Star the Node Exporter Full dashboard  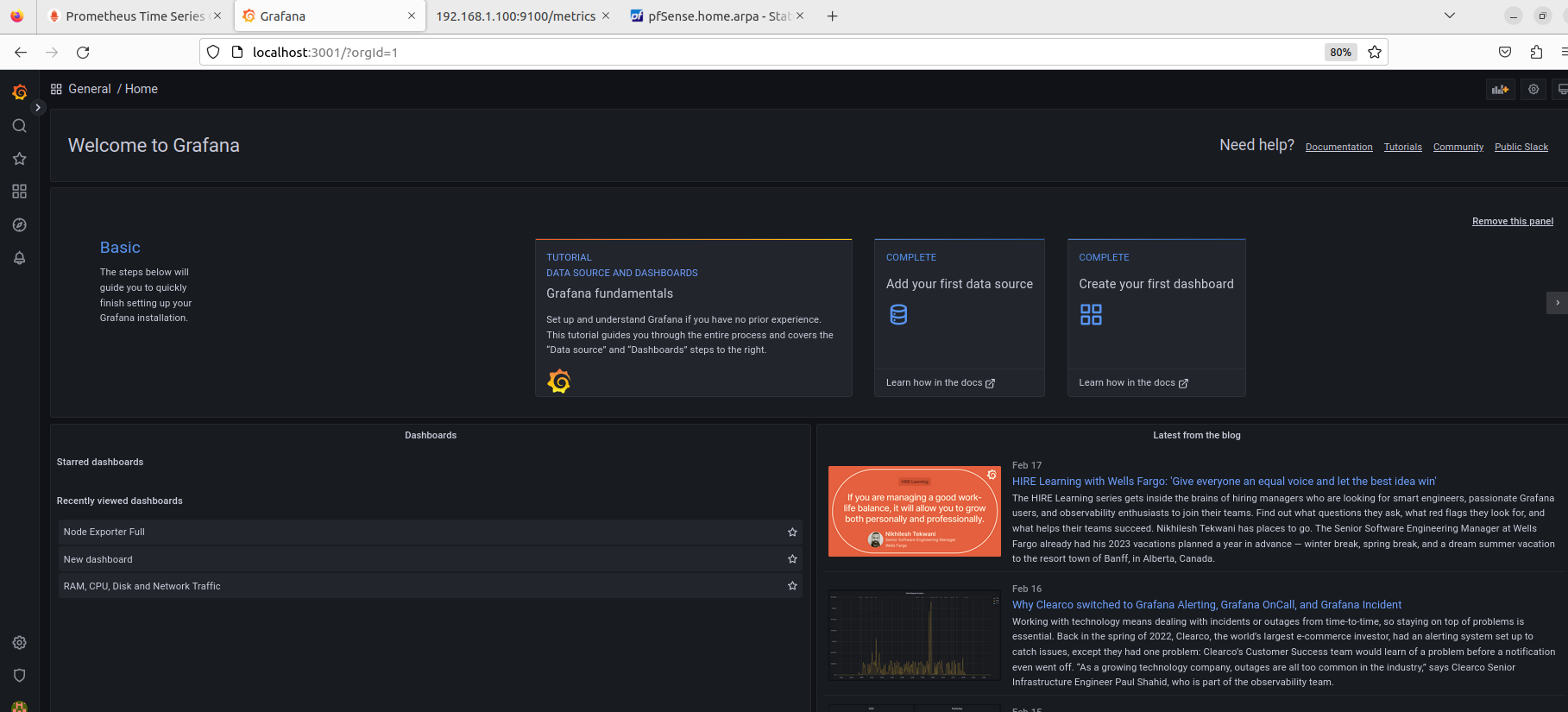(x=792, y=532)
